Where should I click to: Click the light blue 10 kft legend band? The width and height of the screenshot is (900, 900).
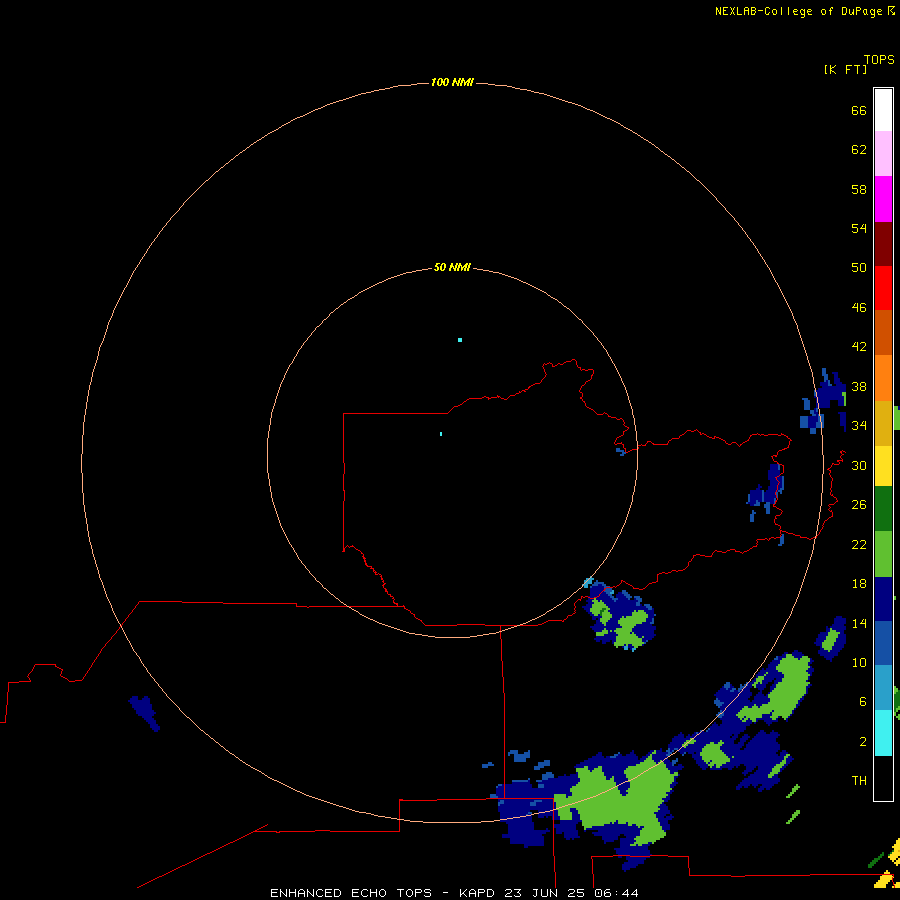(x=883, y=687)
